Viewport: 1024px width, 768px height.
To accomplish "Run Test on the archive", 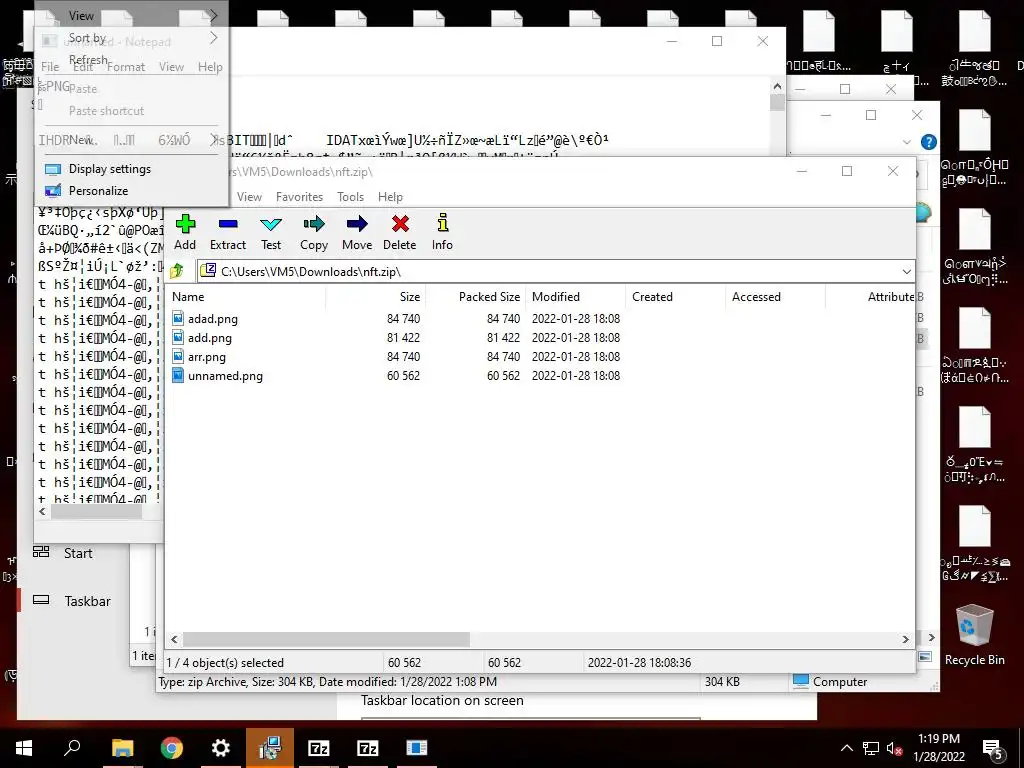I will [x=271, y=225].
